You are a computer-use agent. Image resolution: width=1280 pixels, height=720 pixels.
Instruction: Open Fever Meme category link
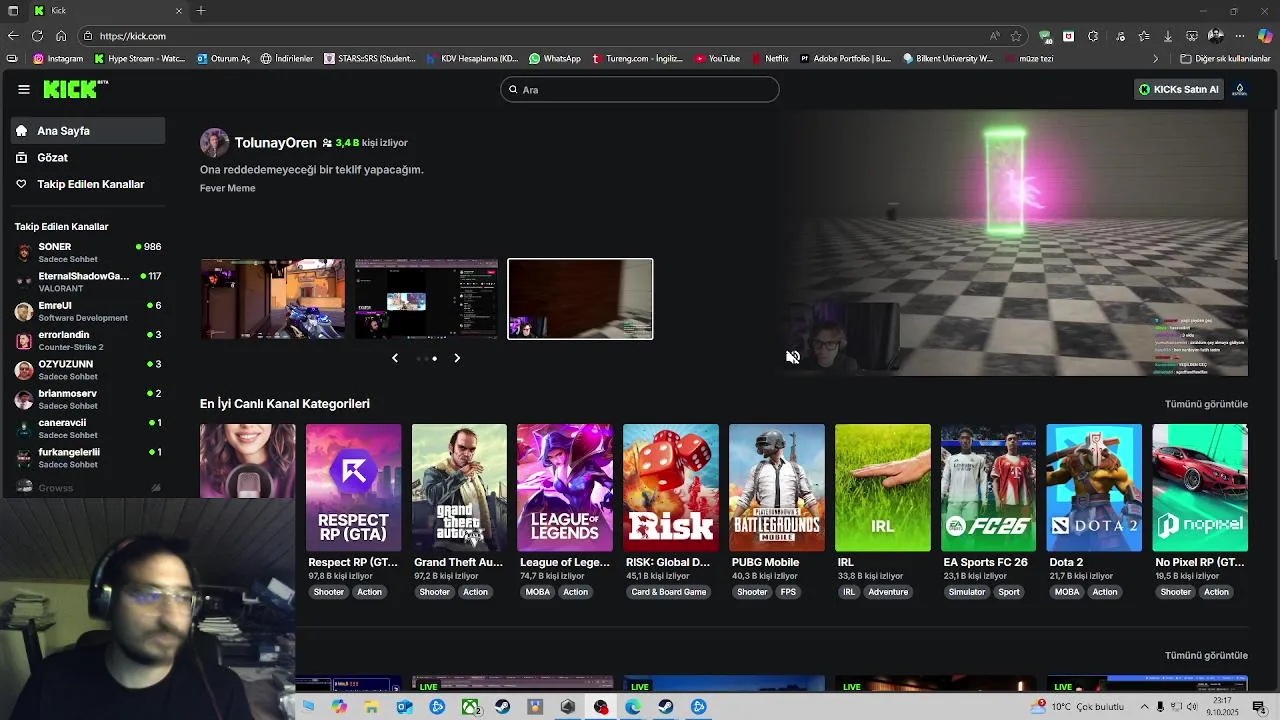(x=227, y=188)
